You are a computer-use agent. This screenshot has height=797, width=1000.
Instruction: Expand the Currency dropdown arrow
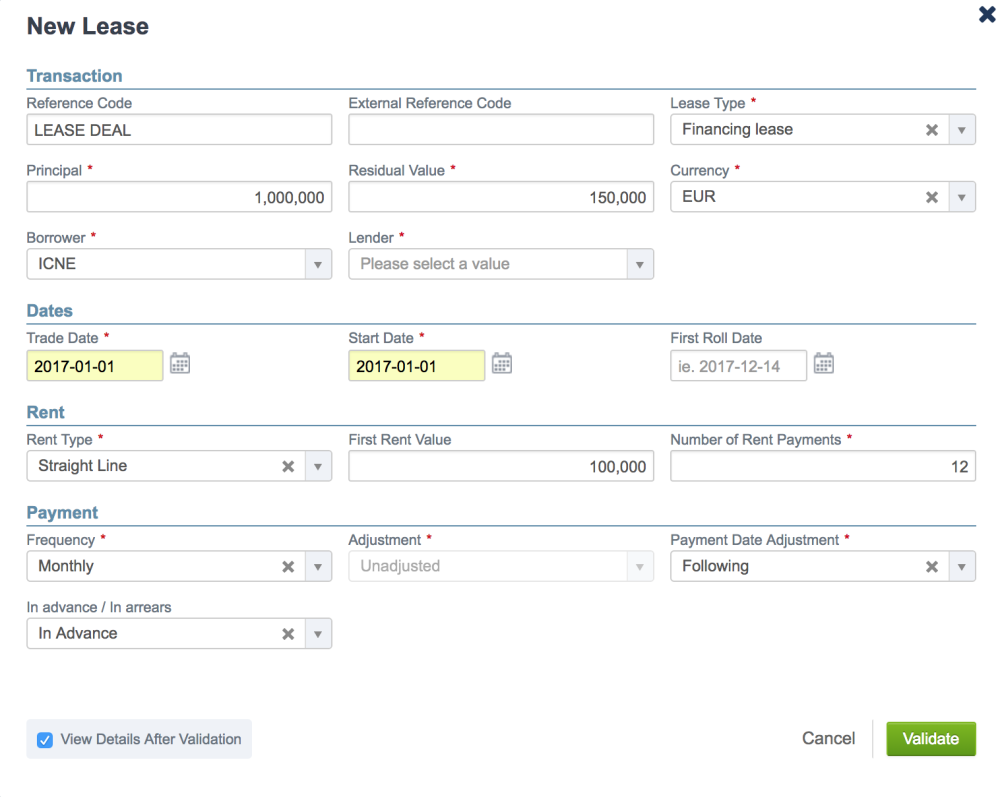962,197
